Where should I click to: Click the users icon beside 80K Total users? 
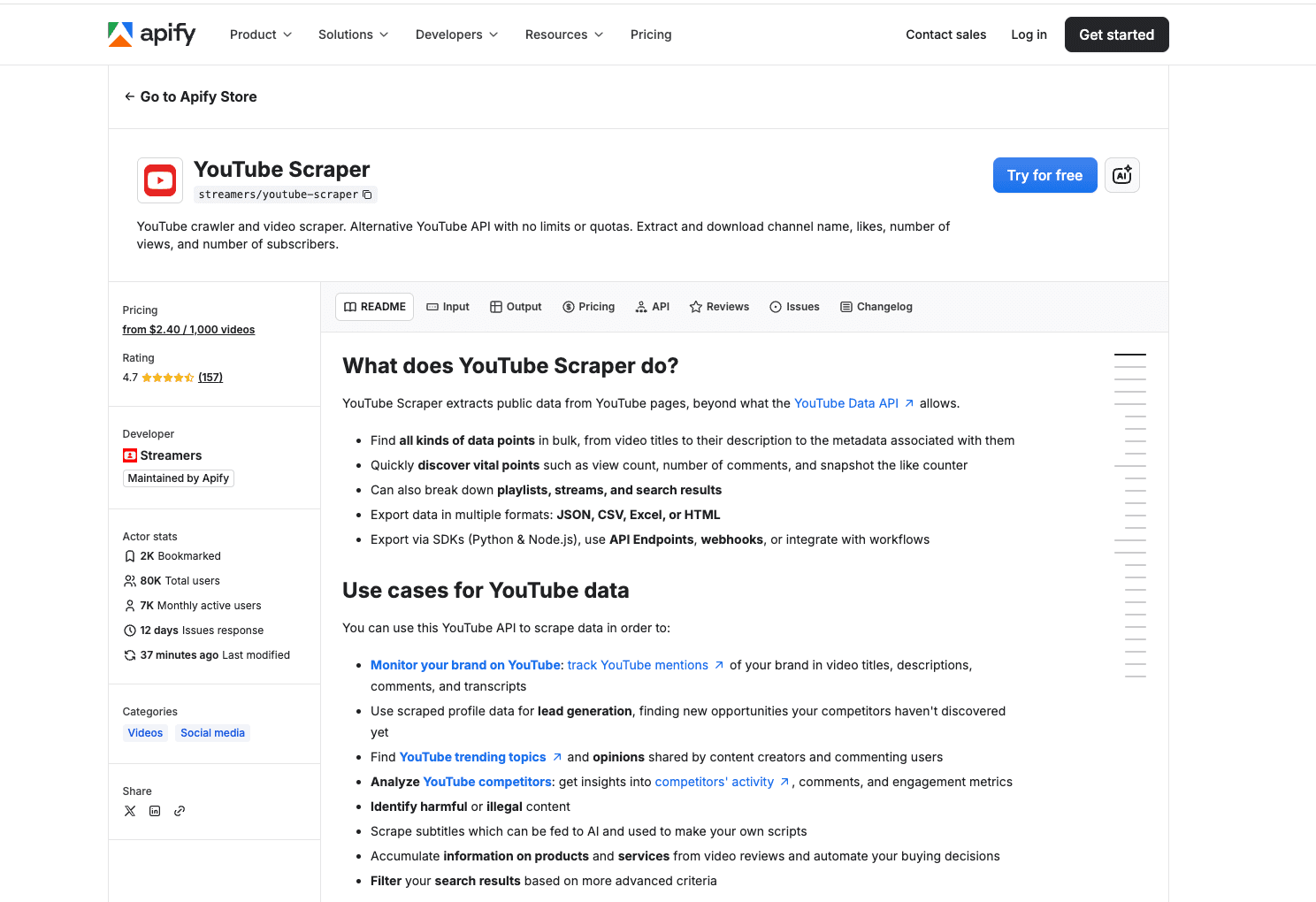(x=130, y=581)
